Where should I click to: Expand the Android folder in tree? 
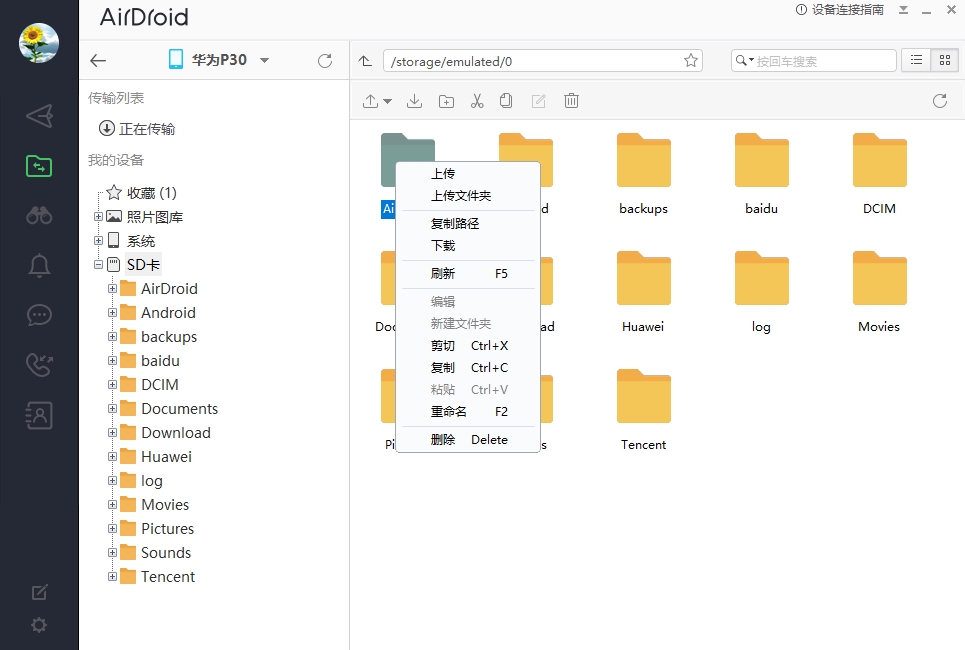pyautogui.click(x=113, y=313)
